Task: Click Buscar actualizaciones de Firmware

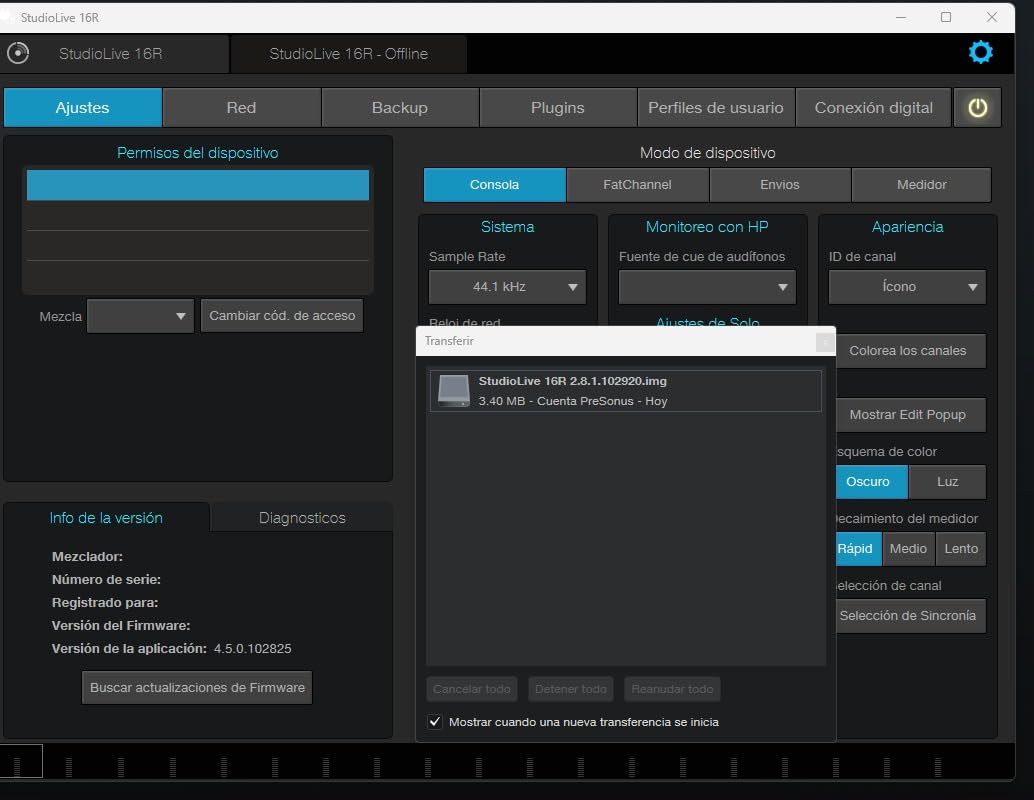Action: pyautogui.click(x=197, y=687)
